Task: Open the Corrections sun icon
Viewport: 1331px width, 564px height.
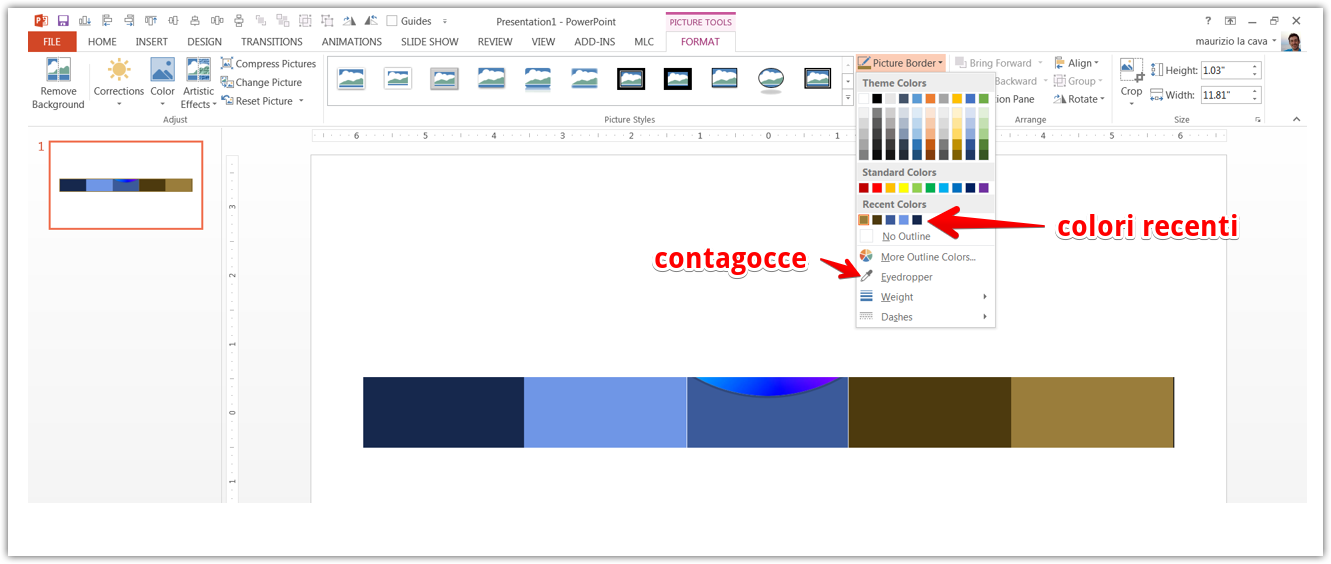Action: point(119,69)
